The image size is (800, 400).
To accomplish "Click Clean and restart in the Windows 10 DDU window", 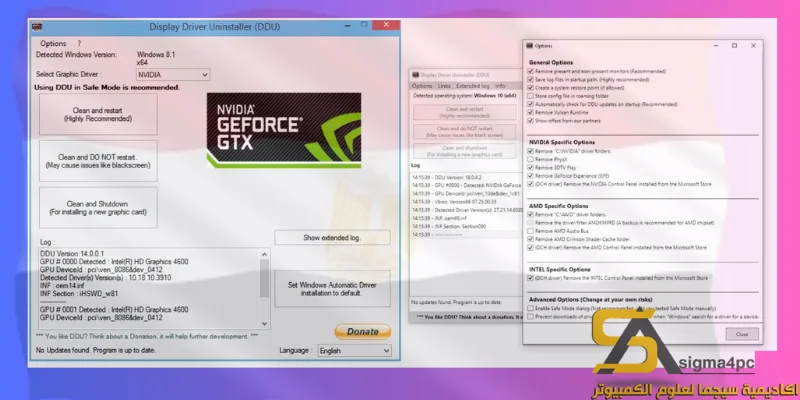I will click(x=464, y=112).
